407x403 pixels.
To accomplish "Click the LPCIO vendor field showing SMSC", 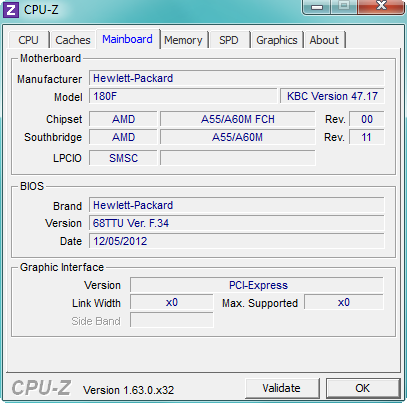I will [123, 158].
